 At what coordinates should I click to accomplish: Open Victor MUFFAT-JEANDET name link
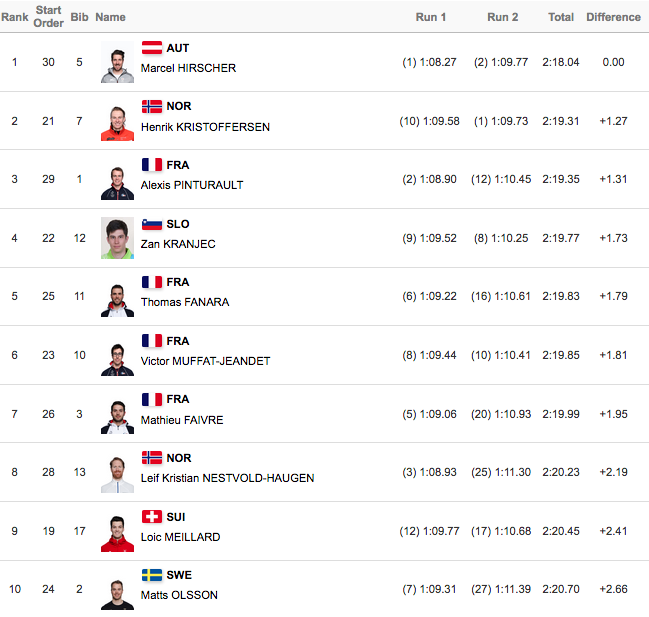[x=205, y=361]
